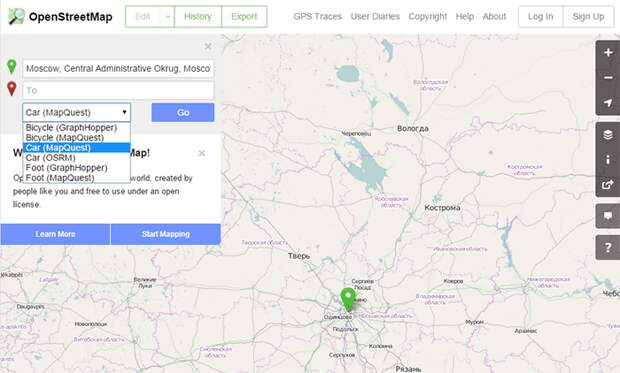Click the Start Mapping button

pyautogui.click(x=166, y=234)
